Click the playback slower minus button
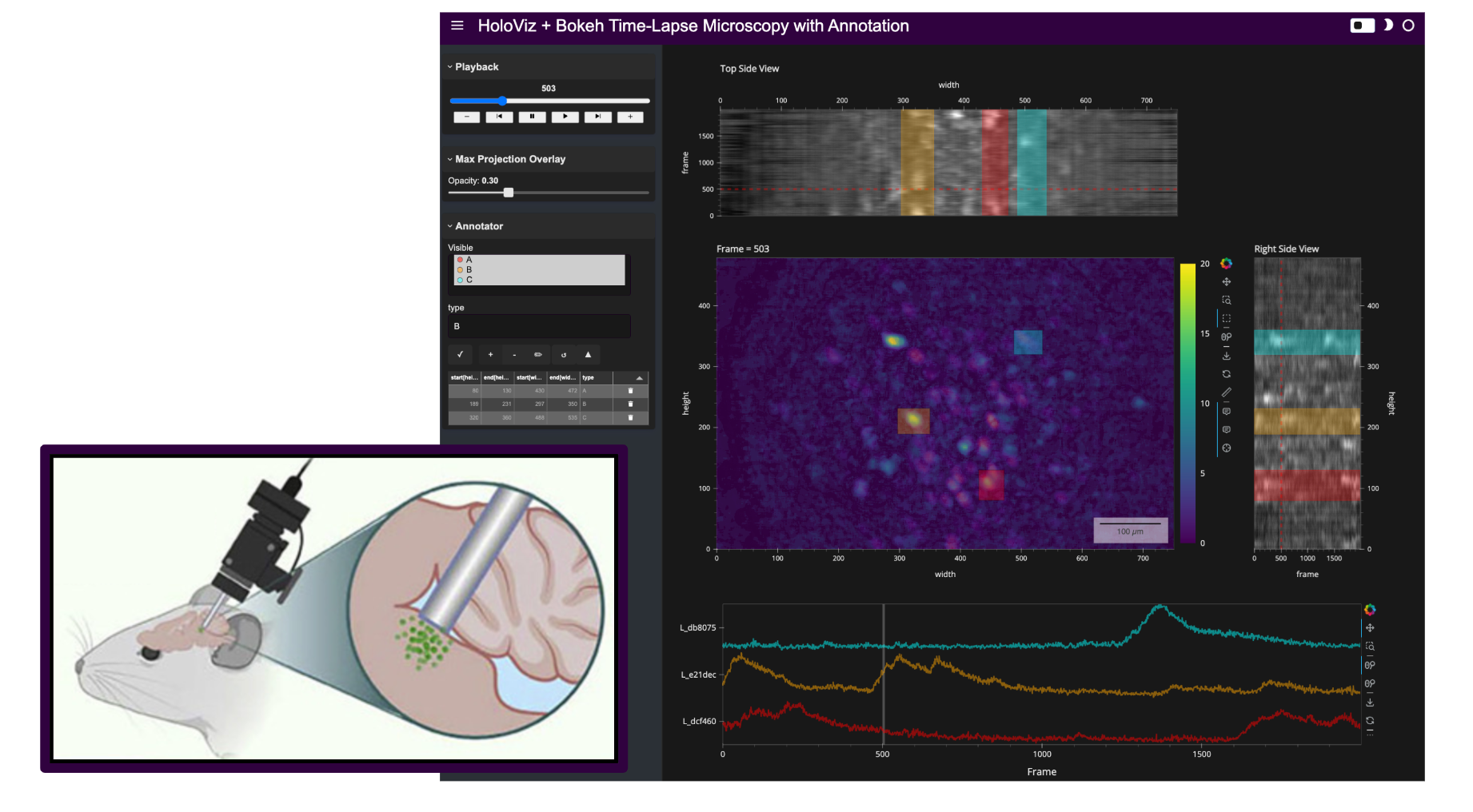The image size is (1473, 812). tap(467, 117)
